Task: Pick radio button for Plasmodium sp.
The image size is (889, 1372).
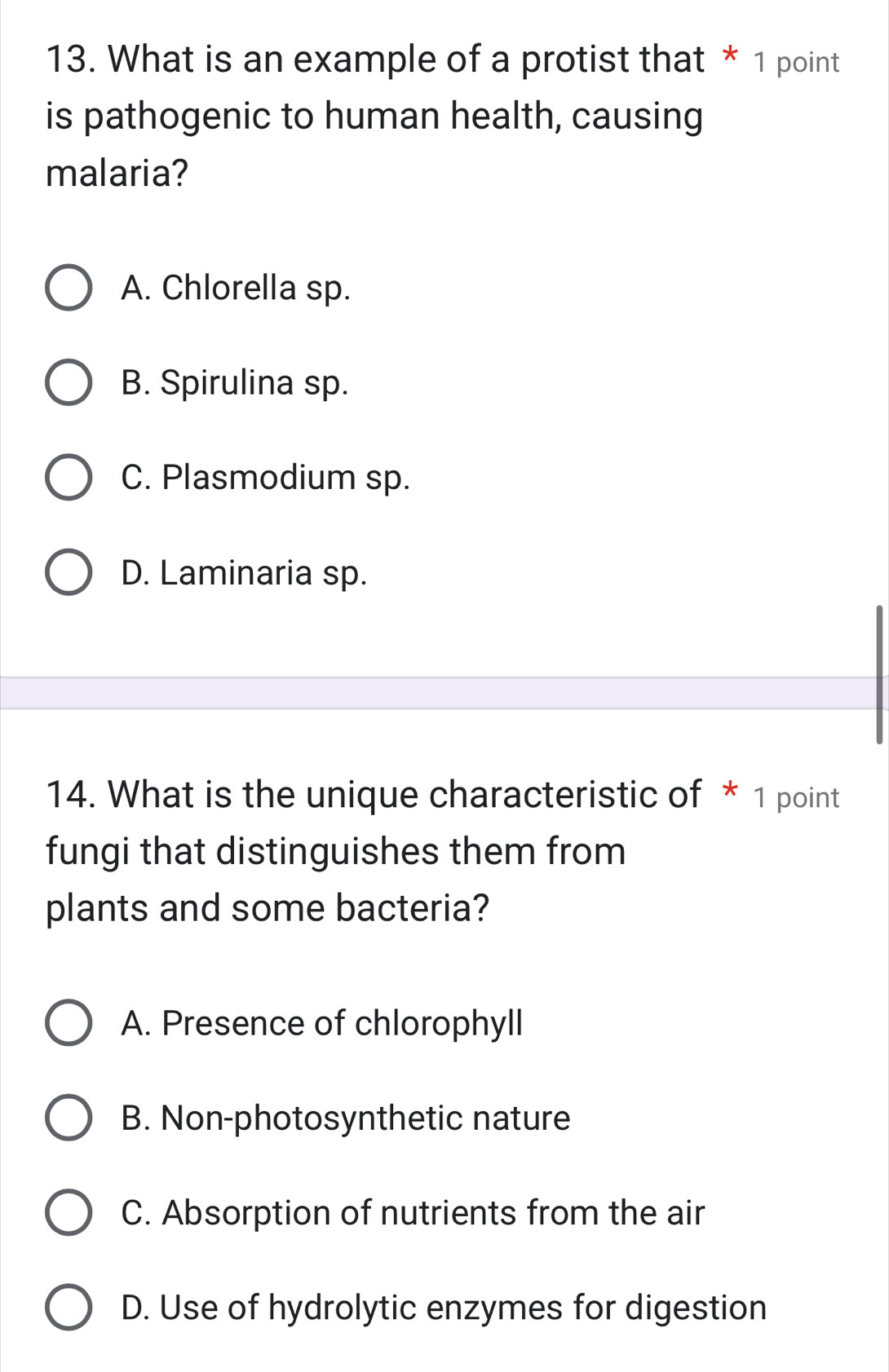Action: (69, 478)
